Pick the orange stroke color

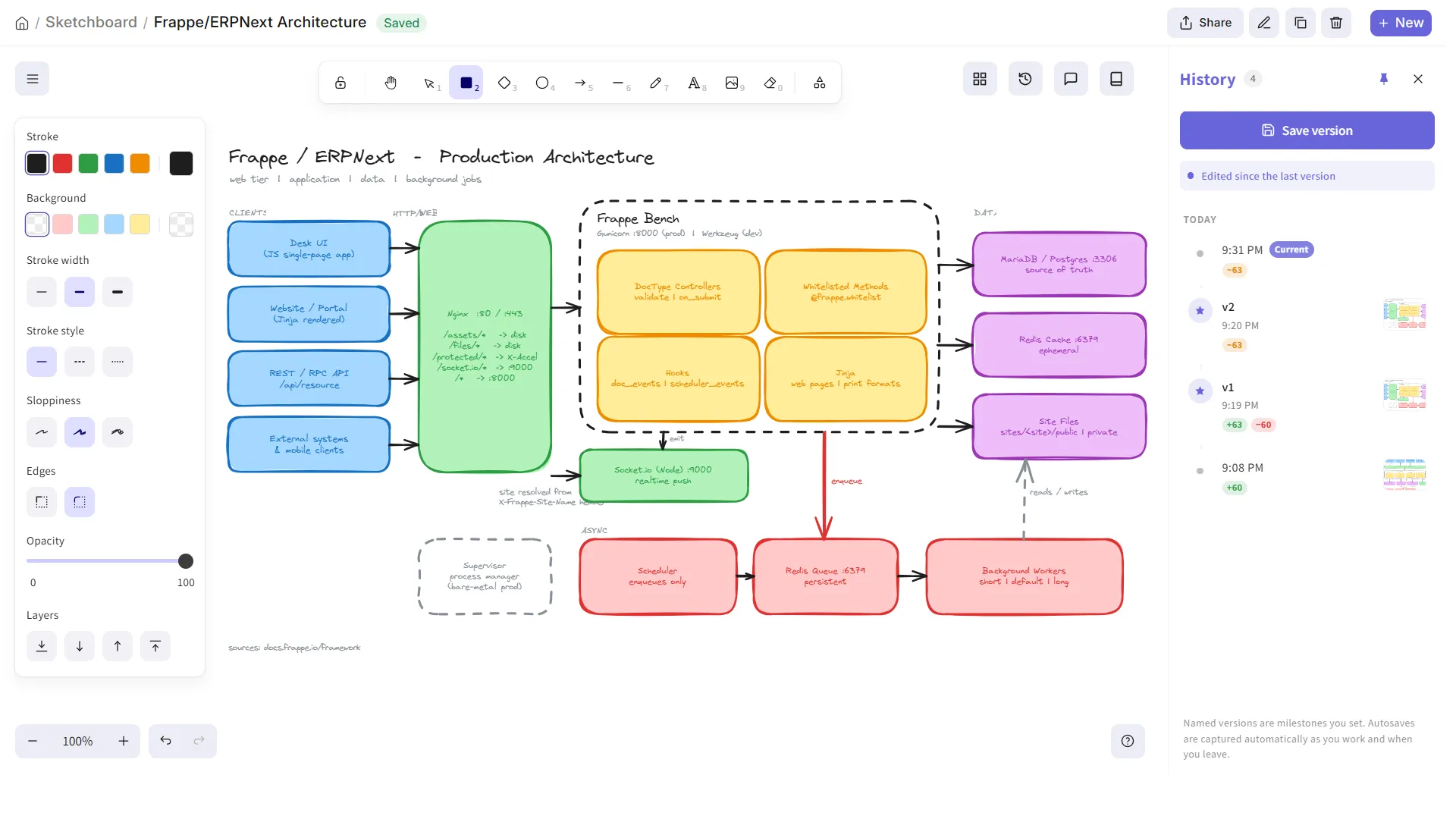pos(140,163)
